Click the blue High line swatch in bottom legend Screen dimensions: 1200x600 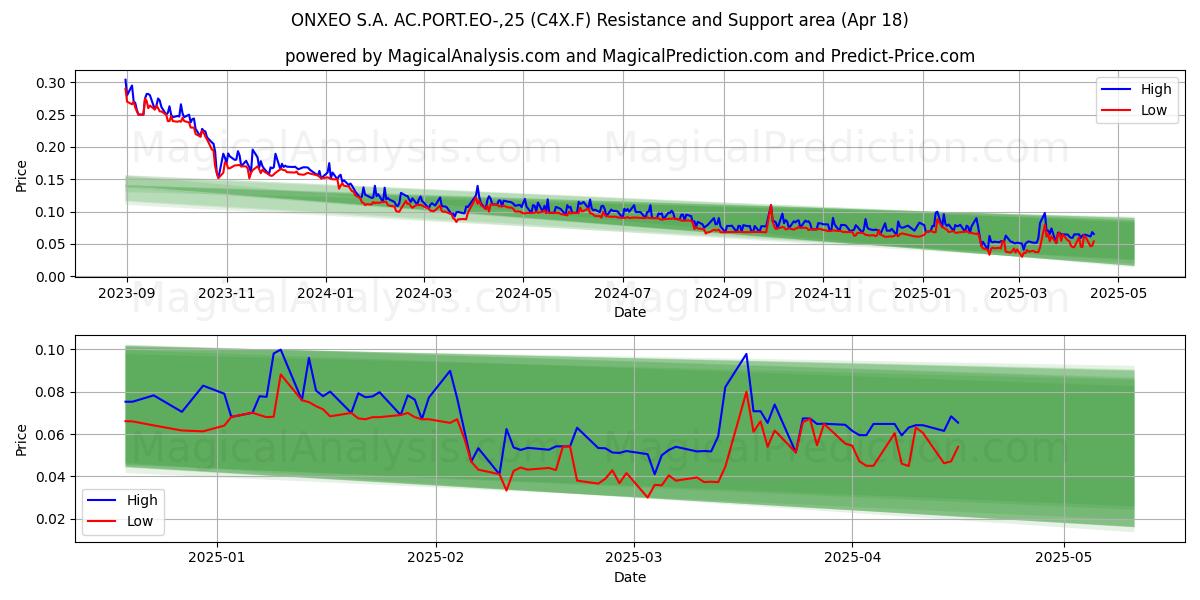103,500
